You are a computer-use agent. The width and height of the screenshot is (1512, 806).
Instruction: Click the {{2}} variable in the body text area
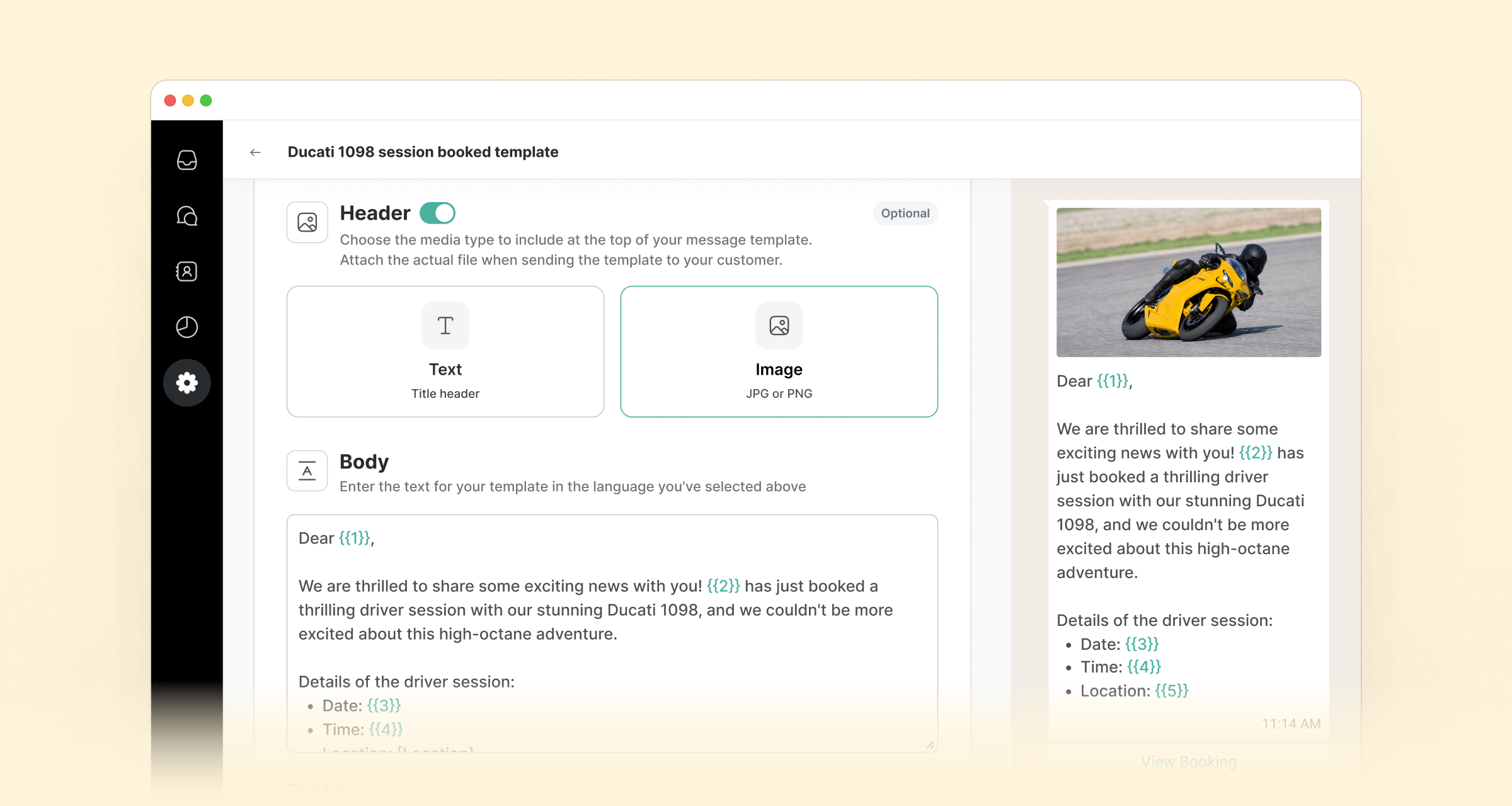[x=723, y=586]
